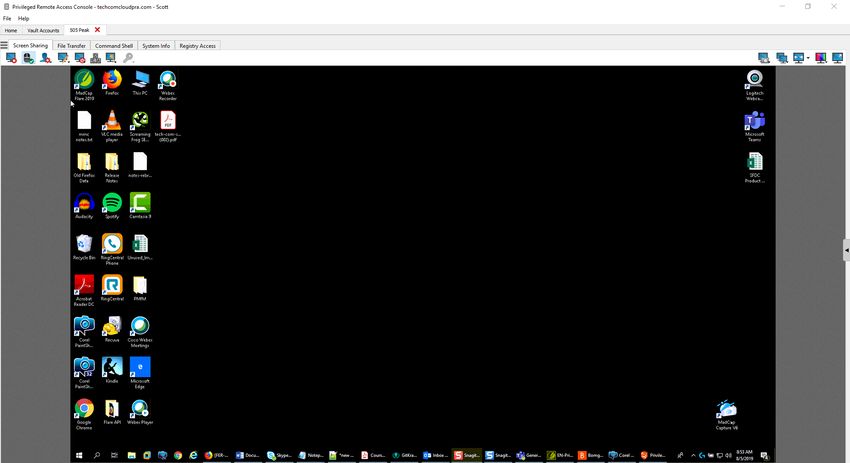The width and height of the screenshot is (850, 463).
Task: Select Firefox icon on remote desktop
Action: click(112, 83)
